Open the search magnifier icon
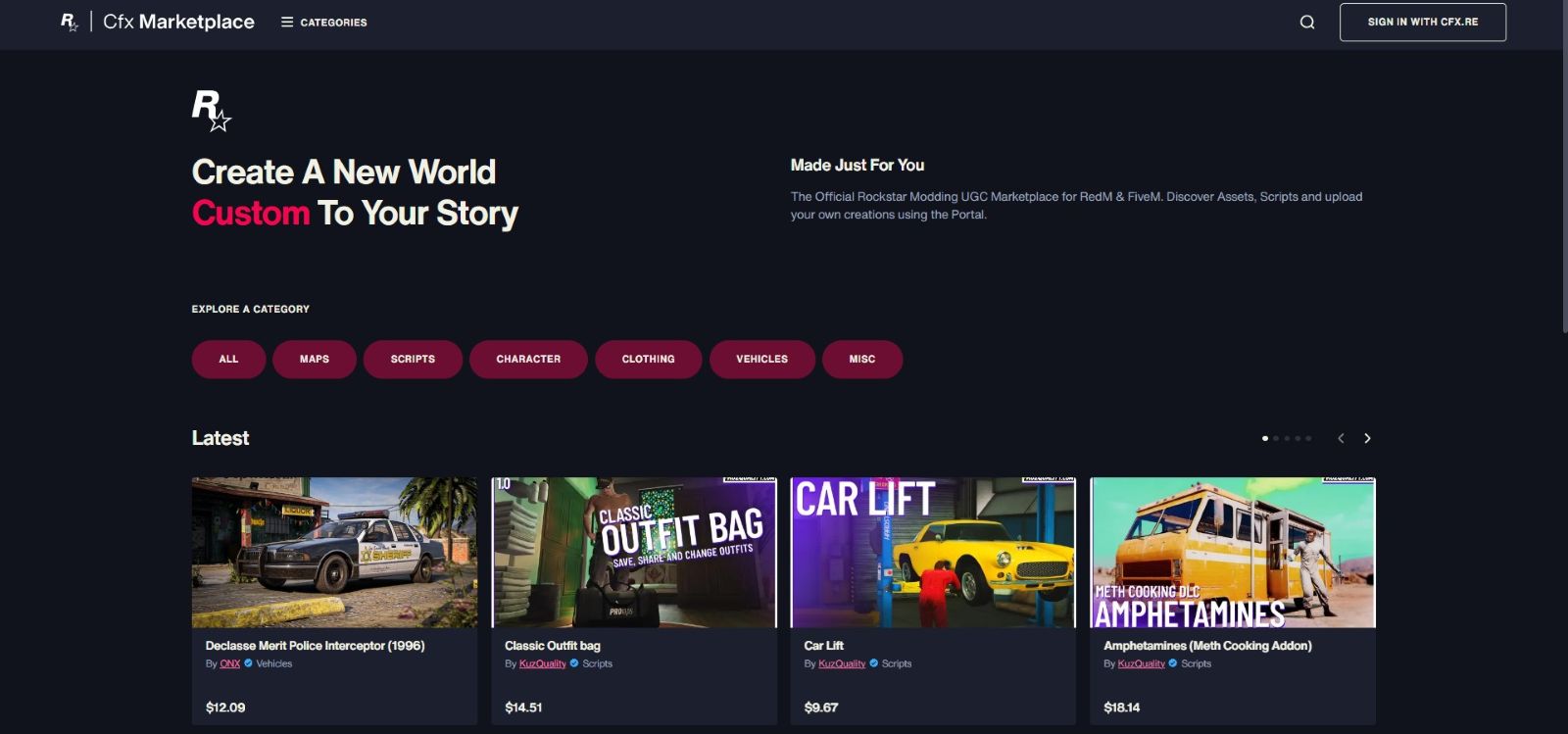 point(1307,22)
